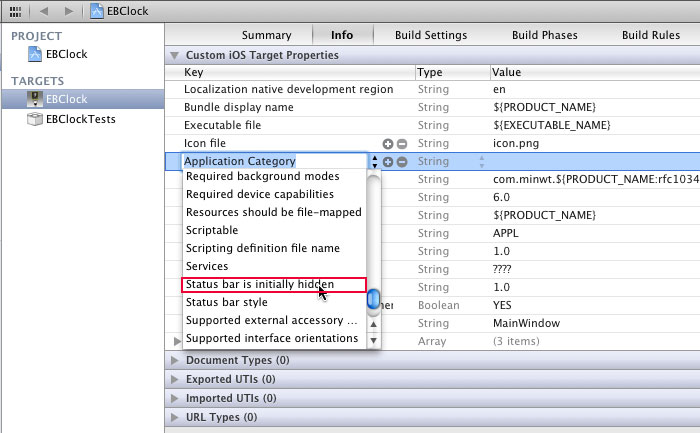Add row after Application Category with plus
This screenshot has height=433, width=700.
[x=388, y=162]
